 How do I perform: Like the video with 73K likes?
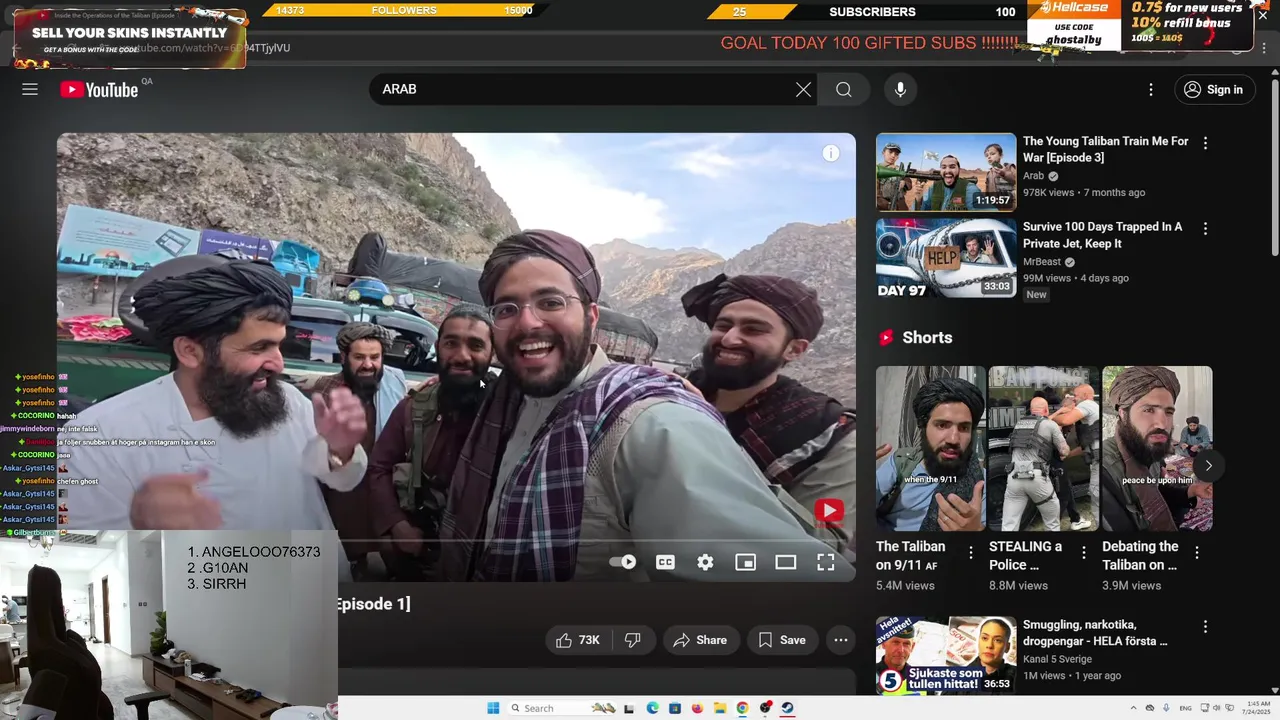[x=578, y=640]
